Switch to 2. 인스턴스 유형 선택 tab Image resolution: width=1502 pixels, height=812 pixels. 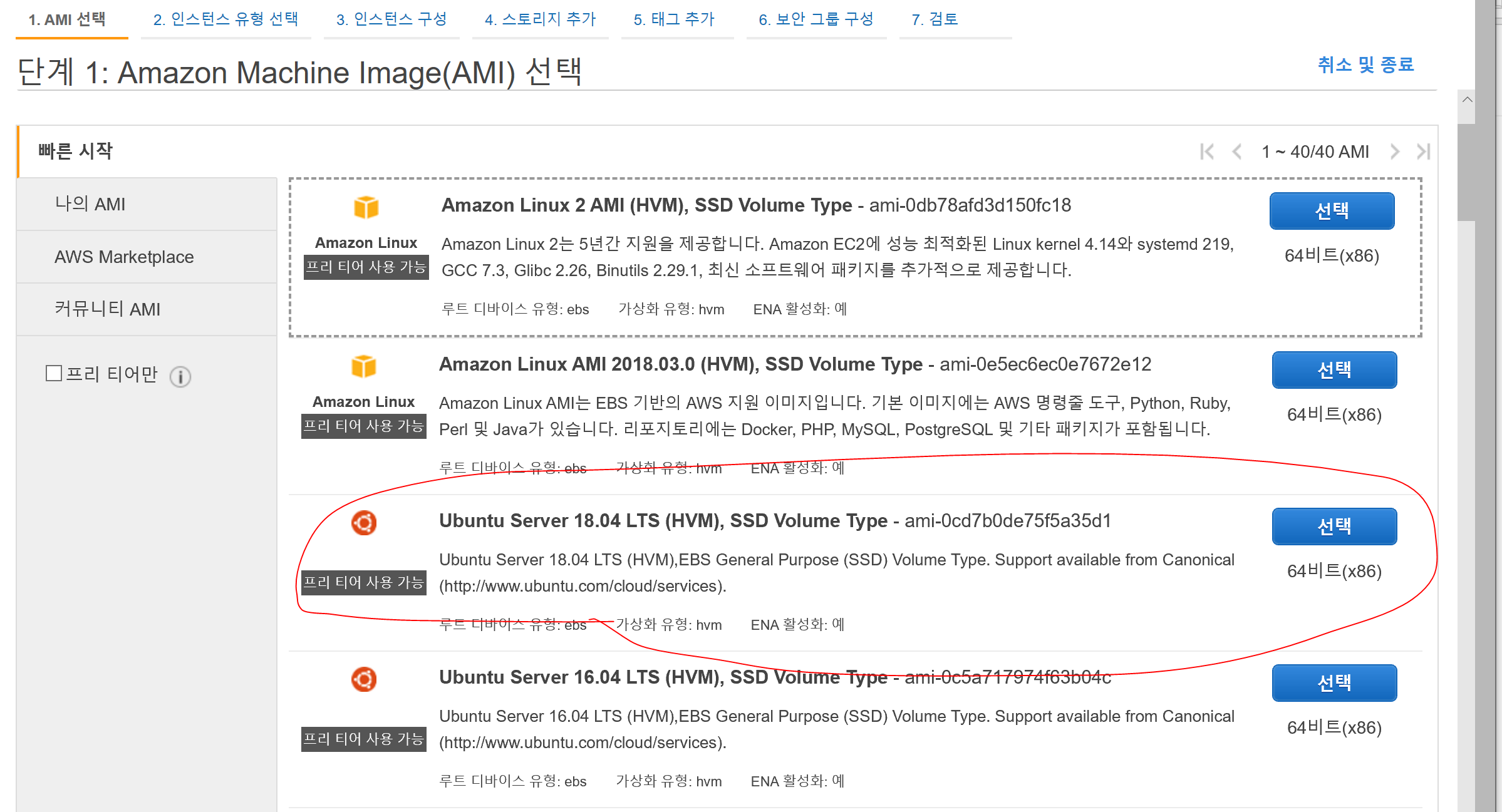[225, 19]
